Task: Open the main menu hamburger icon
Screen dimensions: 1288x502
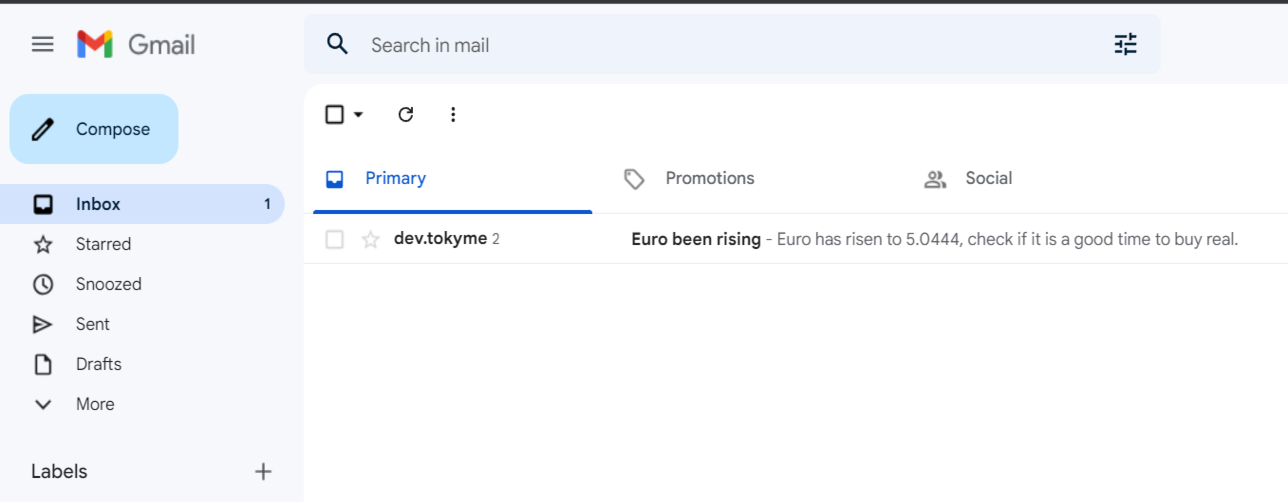Action: 42,44
